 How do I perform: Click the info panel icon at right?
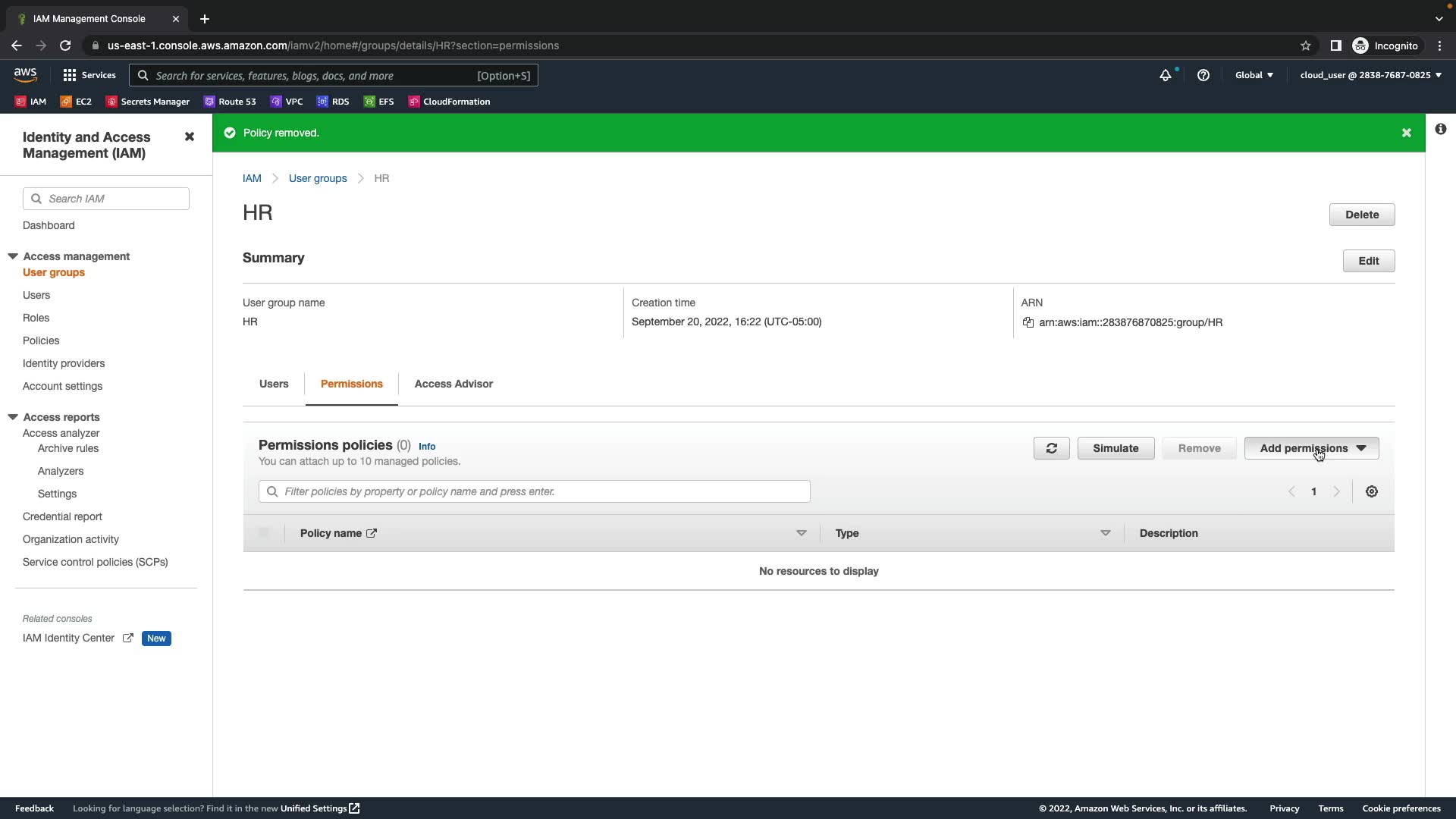click(x=1440, y=130)
